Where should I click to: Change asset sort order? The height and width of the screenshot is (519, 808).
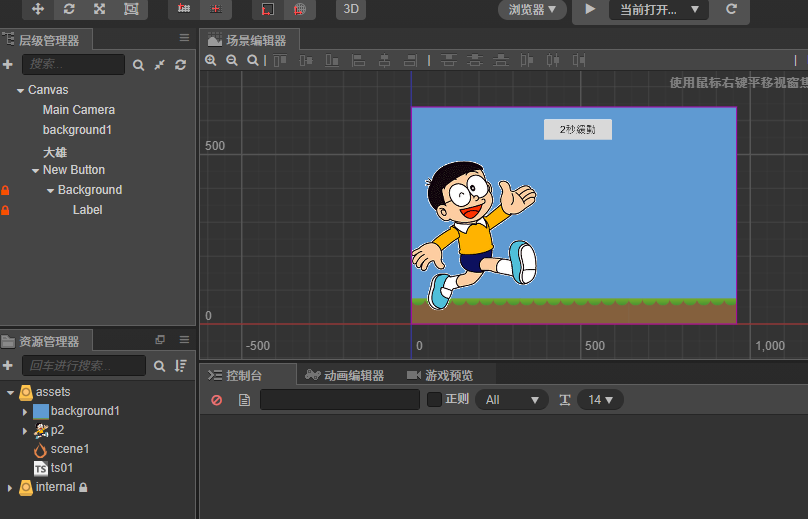(x=181, y=366)
